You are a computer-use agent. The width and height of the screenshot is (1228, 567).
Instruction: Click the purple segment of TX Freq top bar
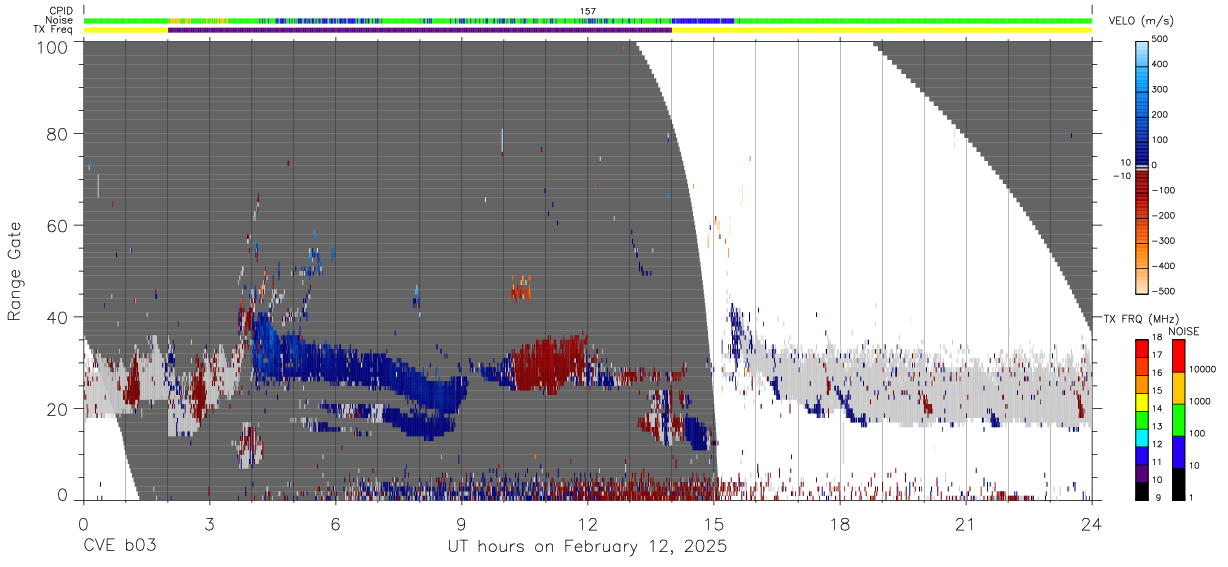[x=420, y=30]
